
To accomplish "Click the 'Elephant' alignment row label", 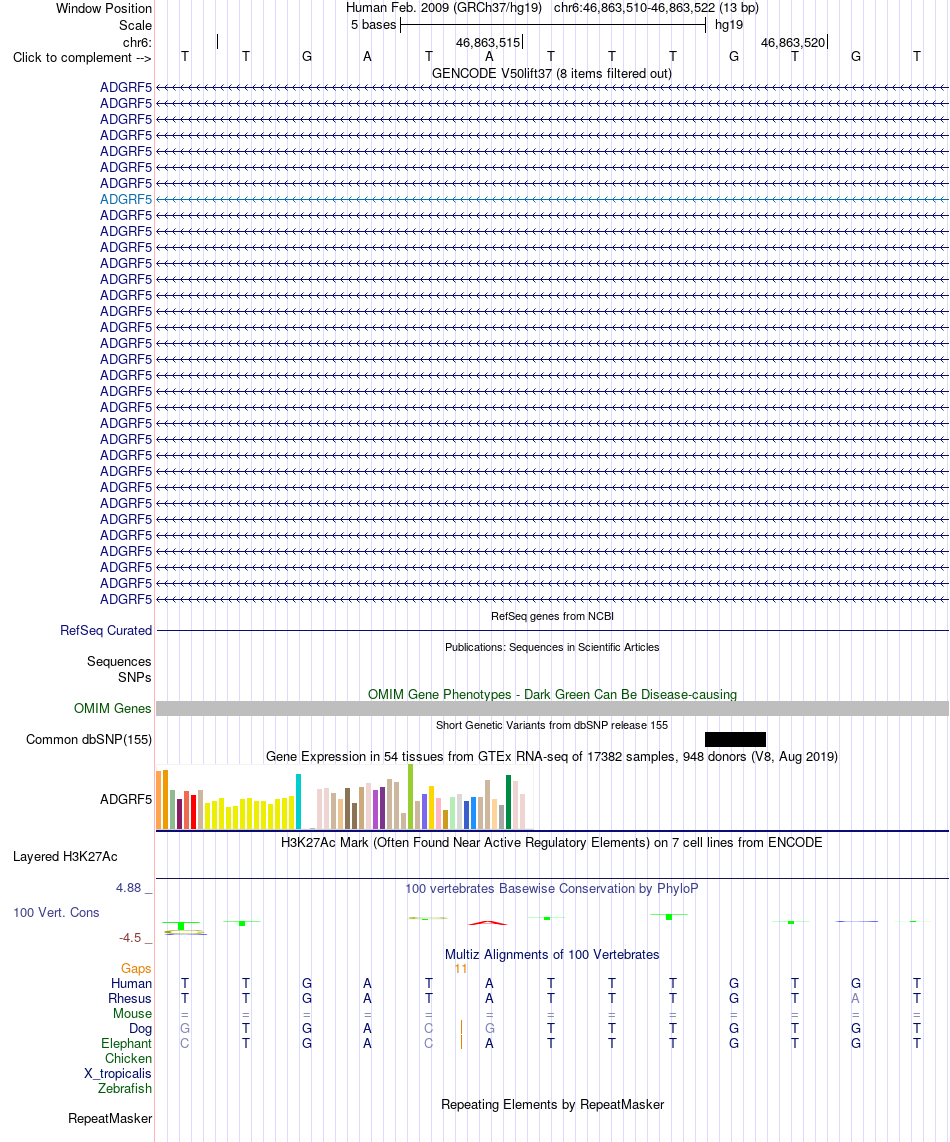I will pyautogui.click(x=127, y=1044).
